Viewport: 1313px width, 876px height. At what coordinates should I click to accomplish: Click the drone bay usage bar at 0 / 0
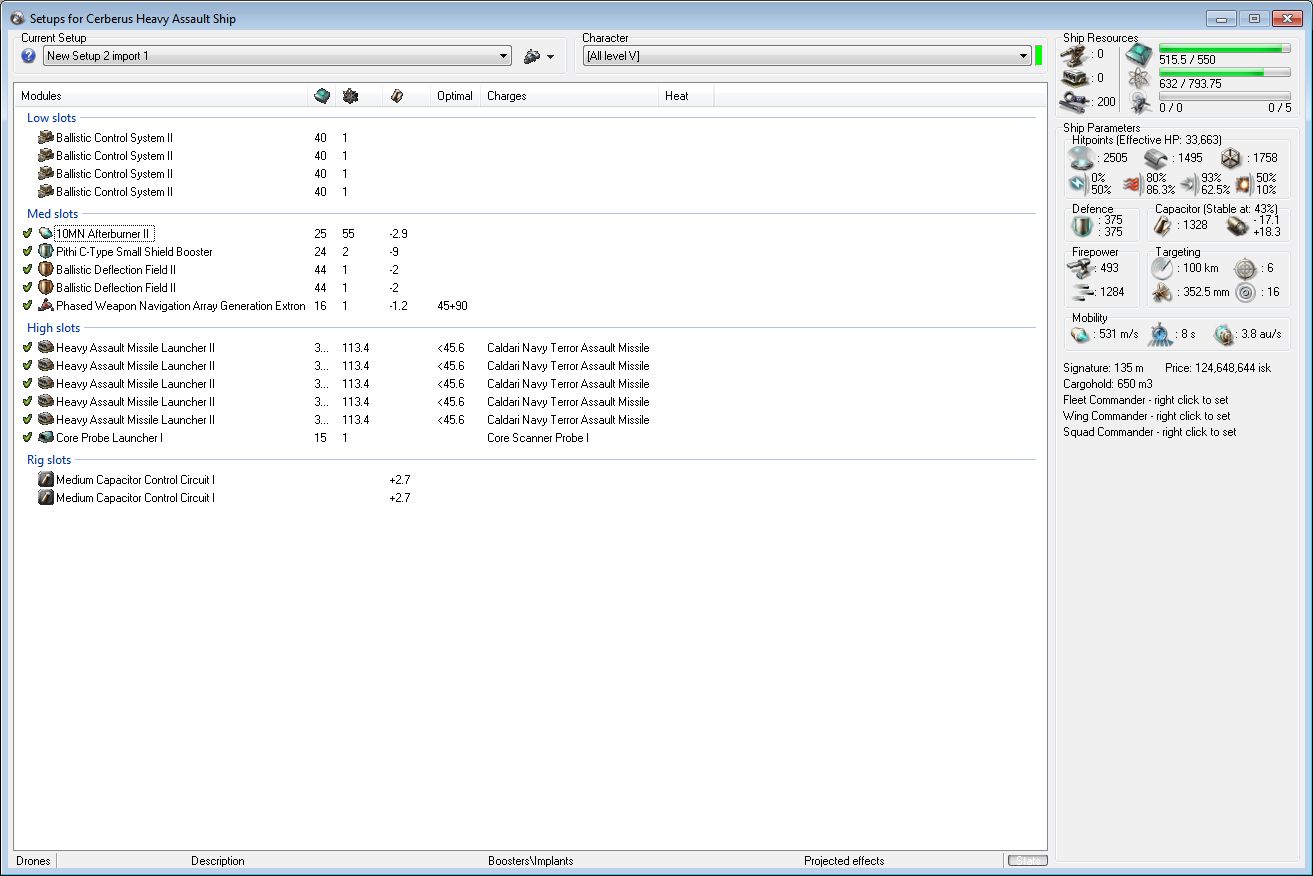coord(1224,96)
